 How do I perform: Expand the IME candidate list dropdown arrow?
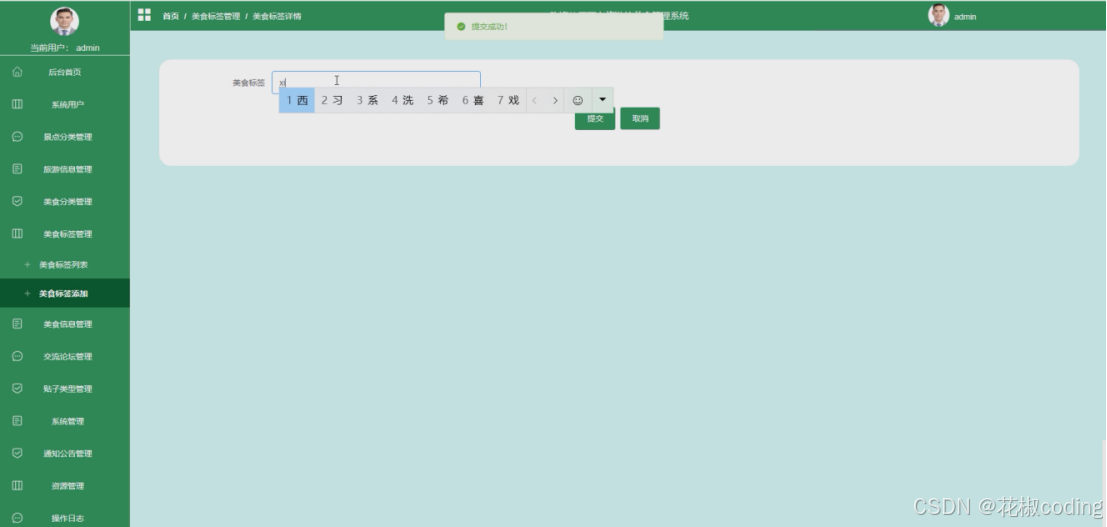602,100
